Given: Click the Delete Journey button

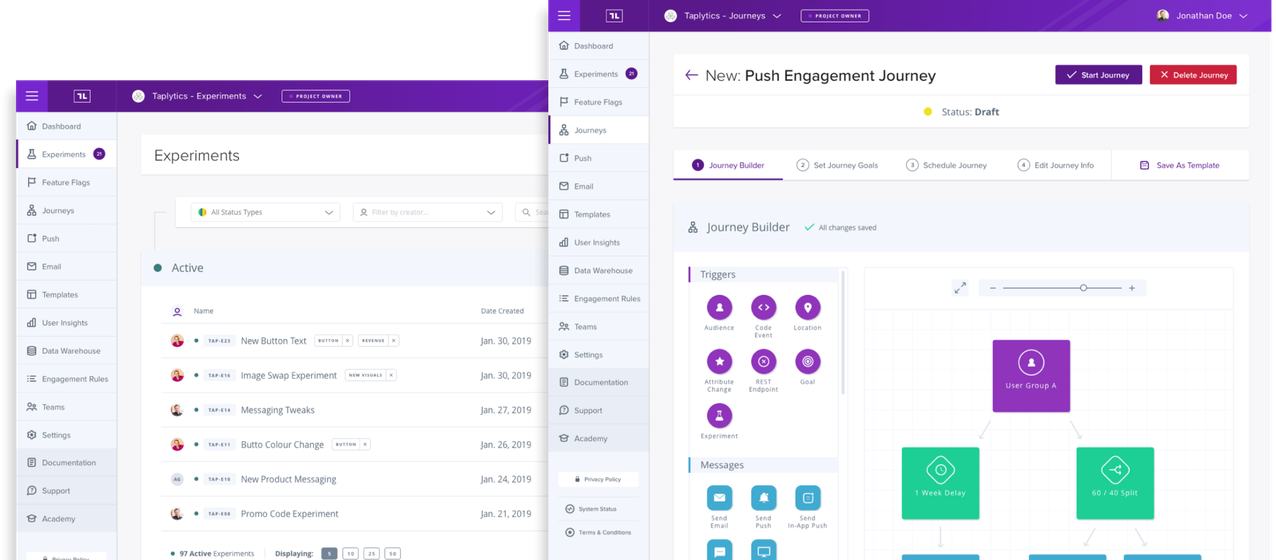Looking at the screenshot, I should [x=1193, y=75].
